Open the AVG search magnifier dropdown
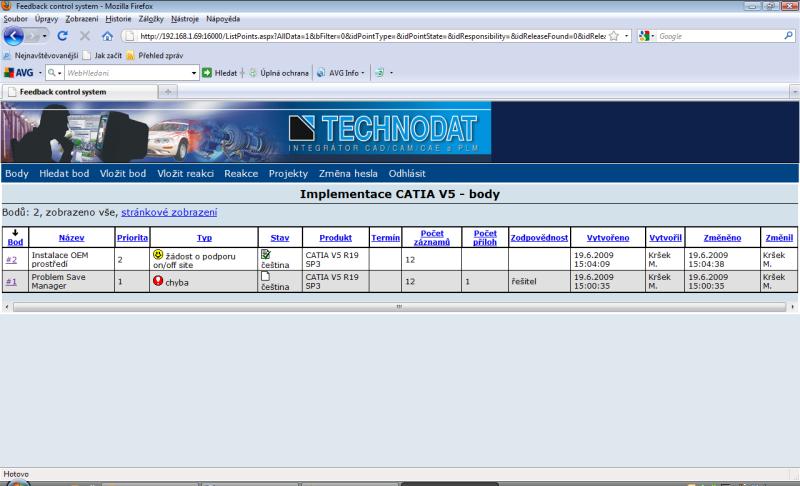The width and height of the screenshot is (800, 486). pos(54,73)
